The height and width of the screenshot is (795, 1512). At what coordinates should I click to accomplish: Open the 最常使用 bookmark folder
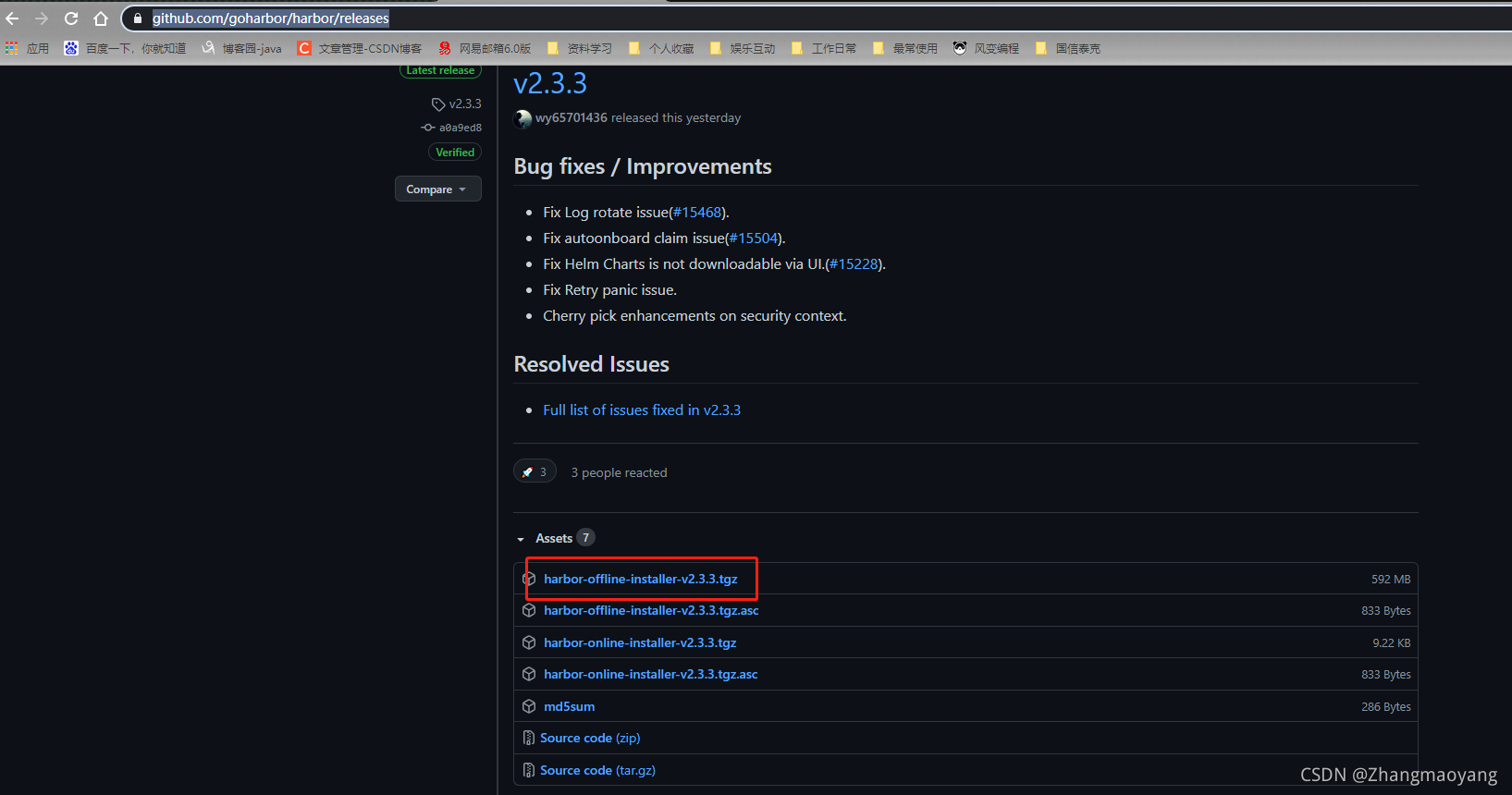905,48
